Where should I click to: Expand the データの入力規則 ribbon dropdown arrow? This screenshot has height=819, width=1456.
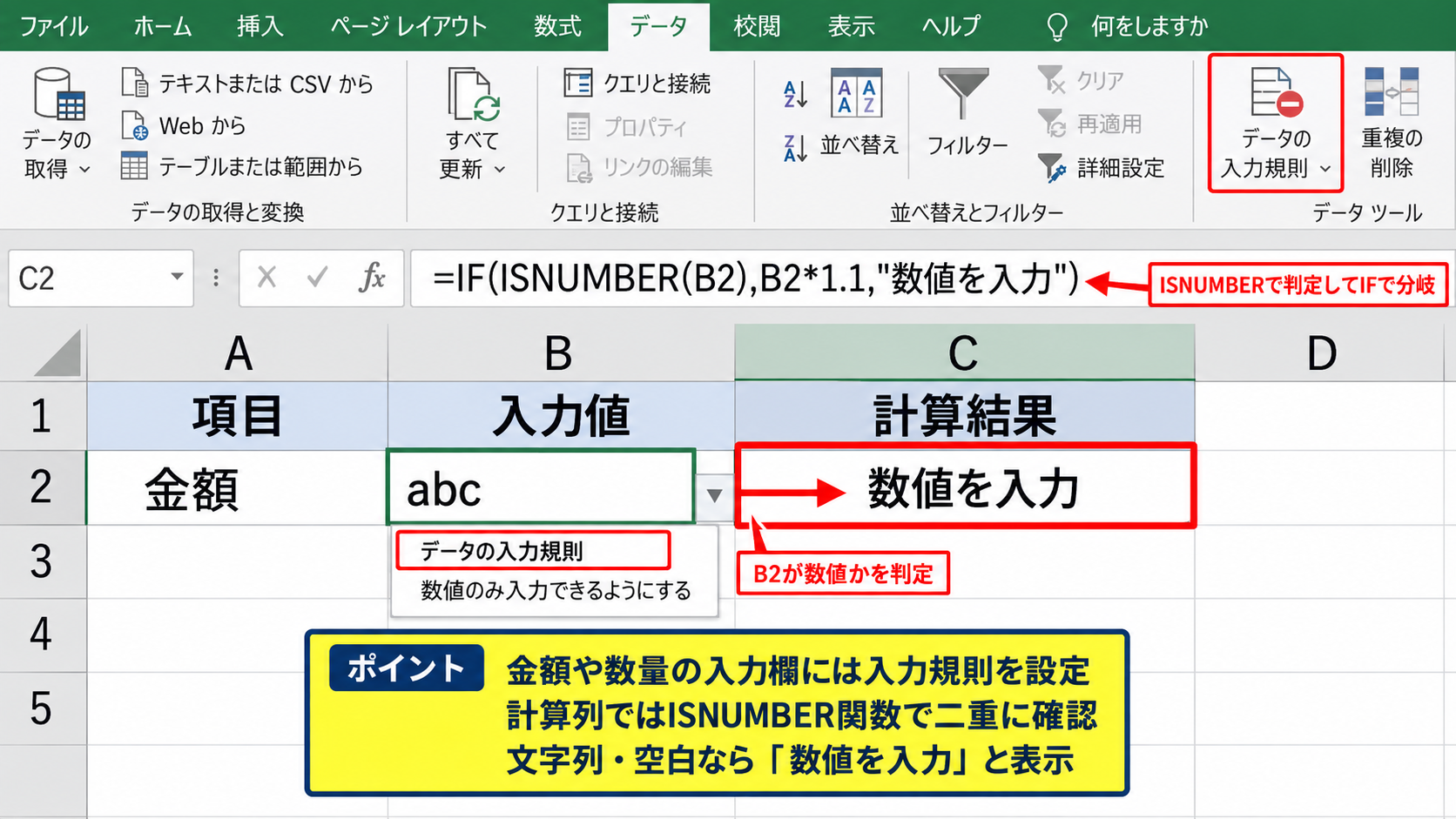click(x=1325, y=169)
